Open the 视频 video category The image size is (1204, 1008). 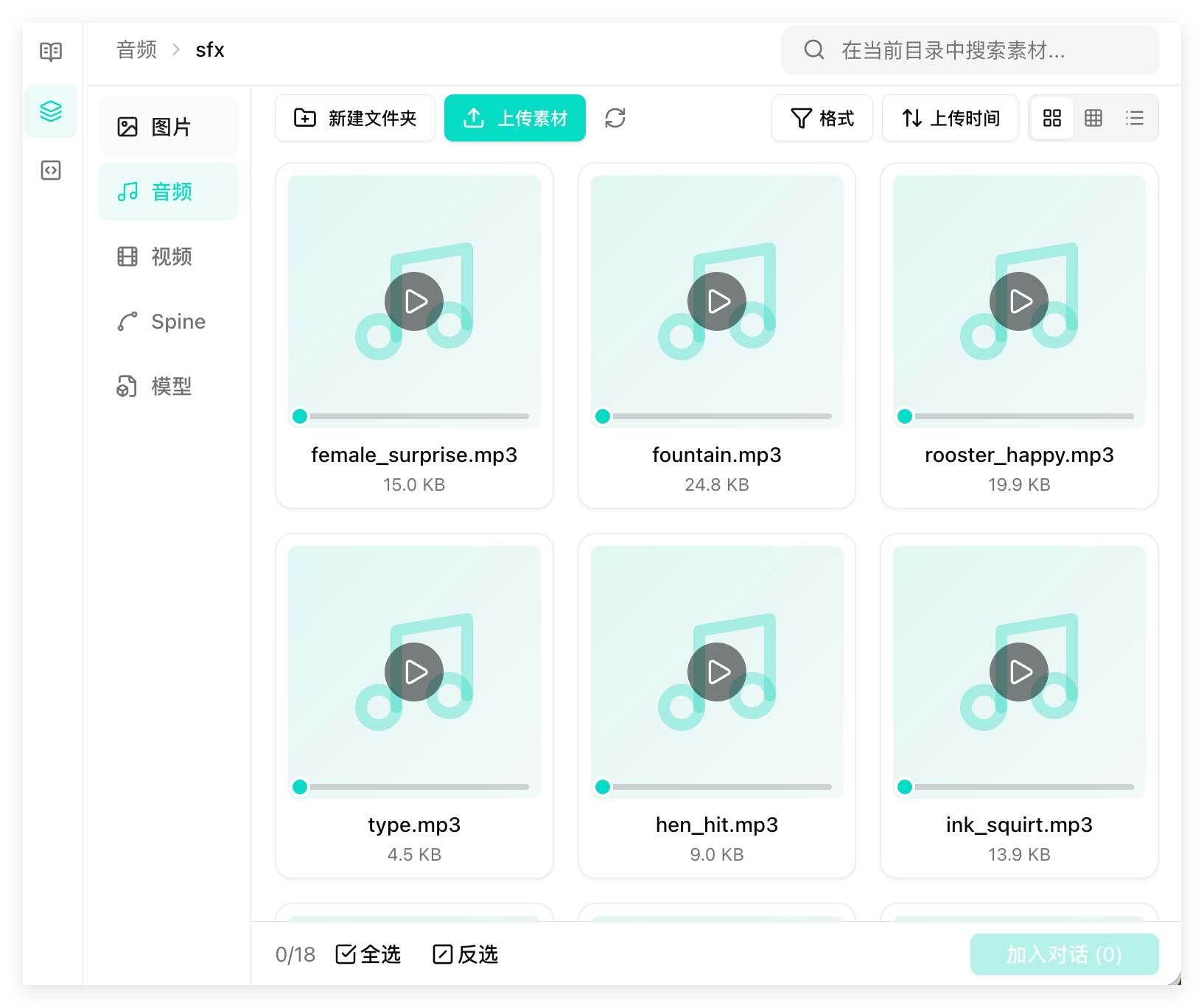pyautogui.click(x=168, y=256)
